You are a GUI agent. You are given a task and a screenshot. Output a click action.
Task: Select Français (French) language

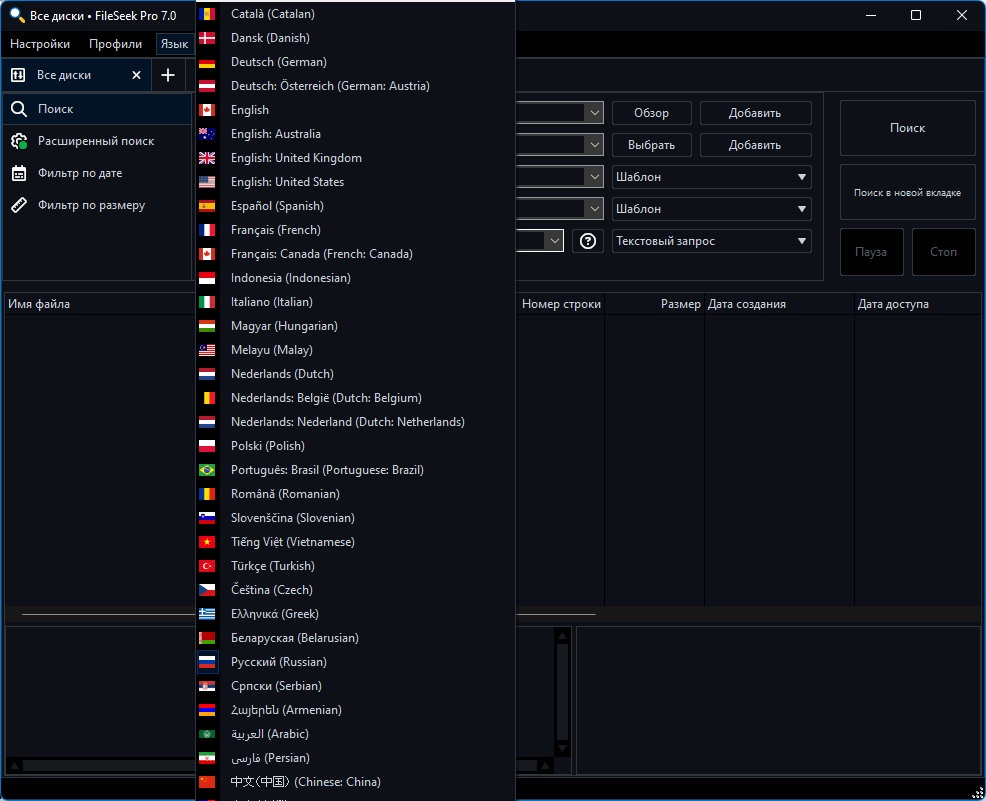click(355, 230)
